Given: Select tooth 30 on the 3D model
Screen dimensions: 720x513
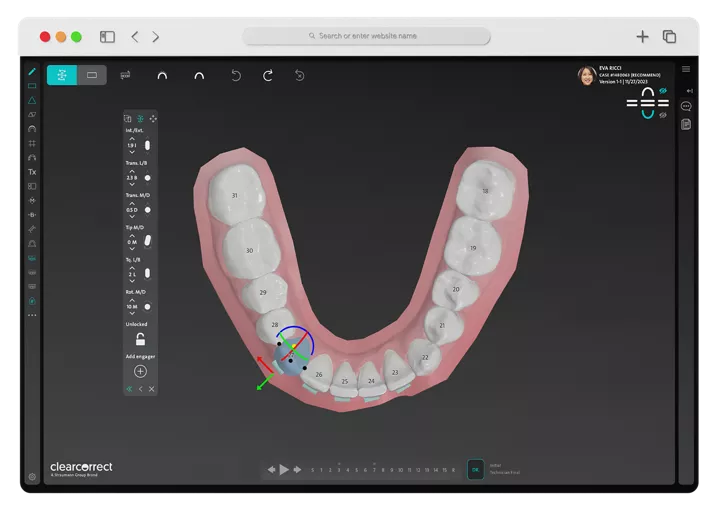Looking at the screenshot, I should (249, 249).
